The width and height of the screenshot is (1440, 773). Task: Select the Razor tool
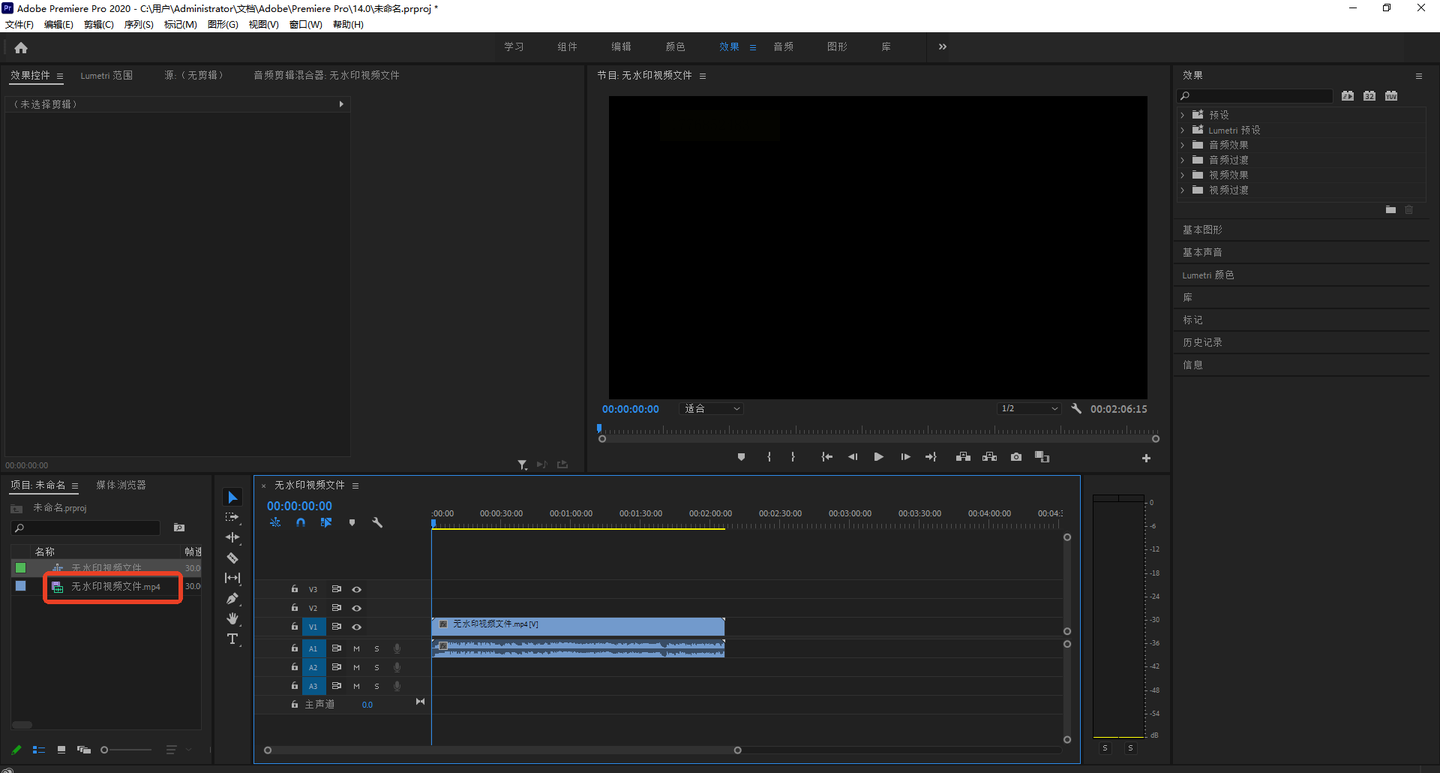232,558
